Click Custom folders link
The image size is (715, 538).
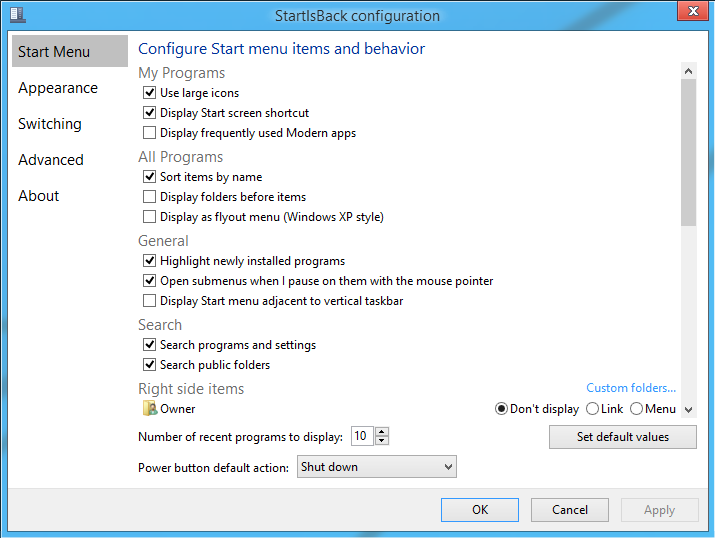click(631, 388)
